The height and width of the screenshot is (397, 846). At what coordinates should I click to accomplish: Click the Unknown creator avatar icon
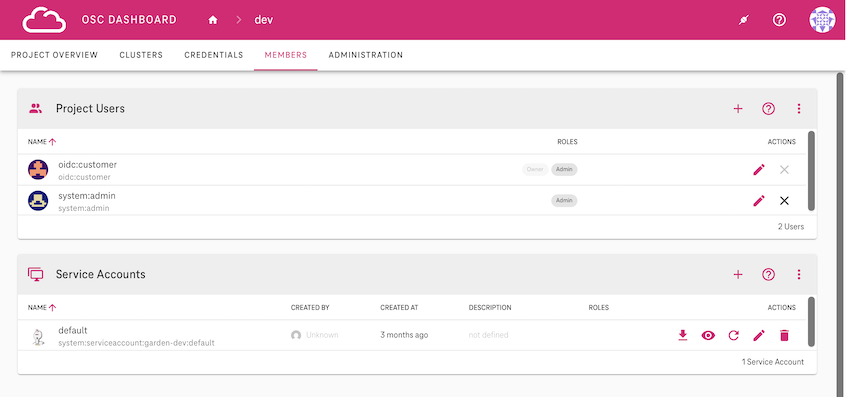pos(296,335)
